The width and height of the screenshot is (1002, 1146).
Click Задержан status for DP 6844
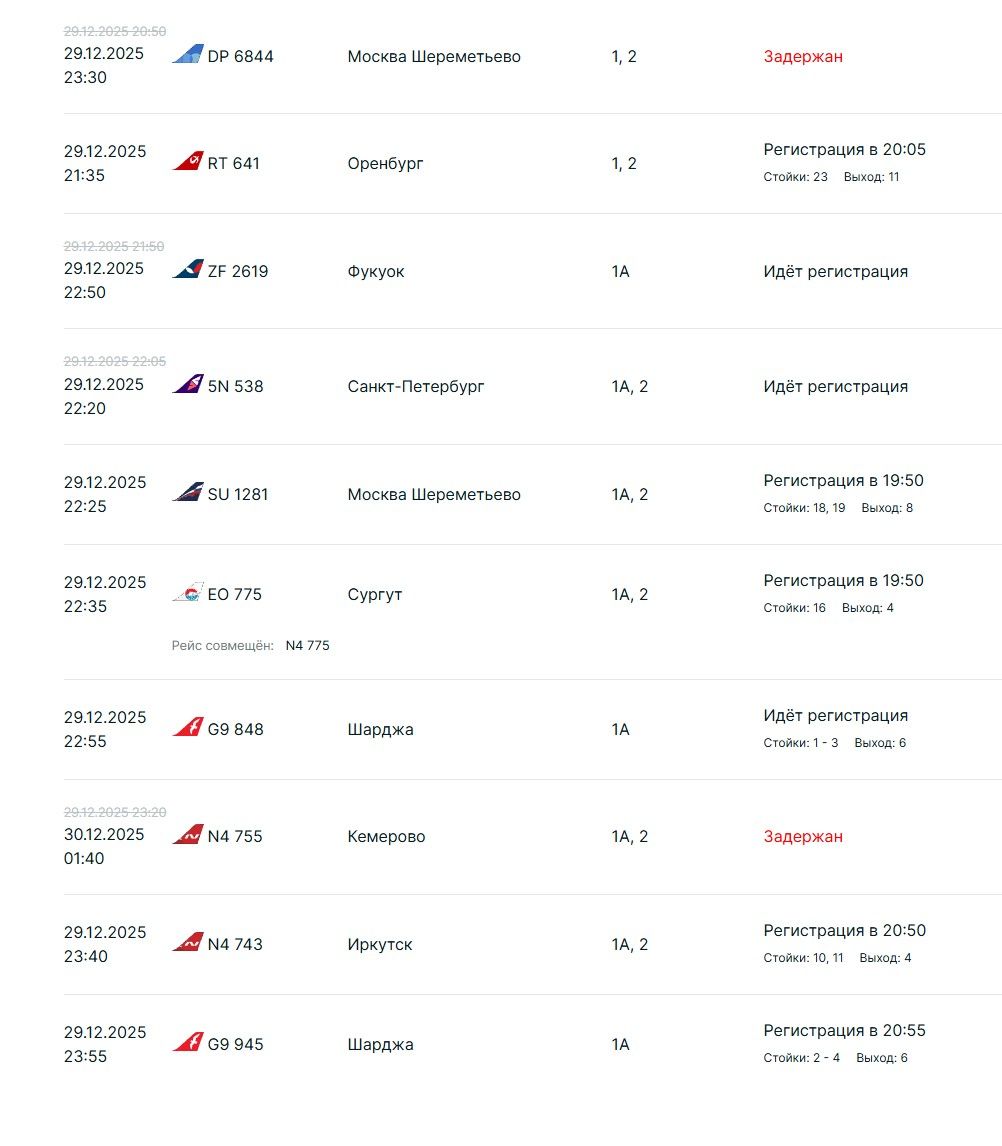click(x=803, y=56)
